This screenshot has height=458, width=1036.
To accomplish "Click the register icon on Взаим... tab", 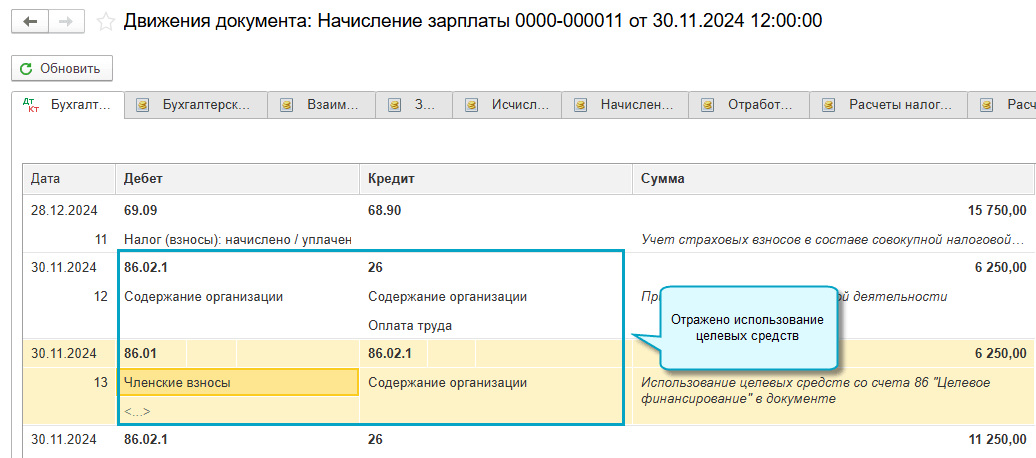I will click(x=287, y=104).
